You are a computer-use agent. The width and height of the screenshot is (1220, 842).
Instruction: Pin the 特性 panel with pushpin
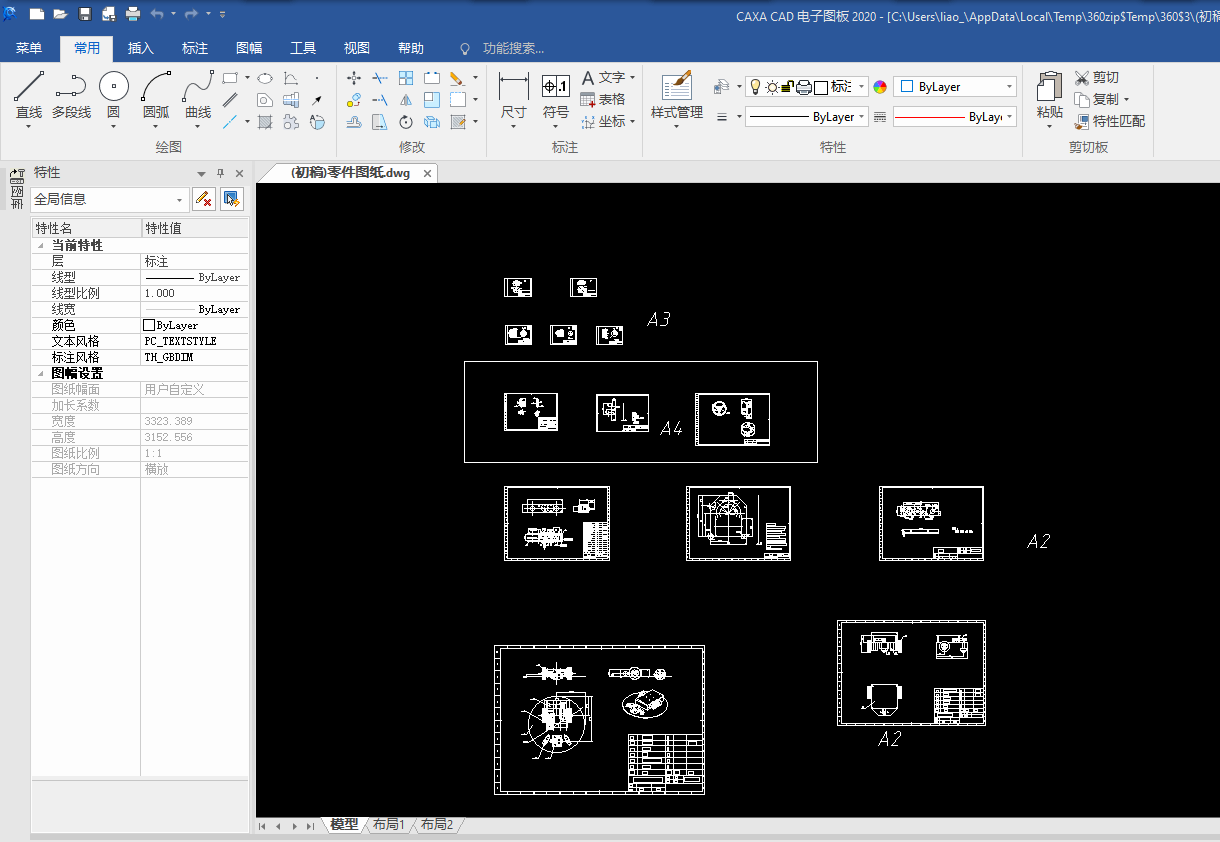(x=221, y=173)
